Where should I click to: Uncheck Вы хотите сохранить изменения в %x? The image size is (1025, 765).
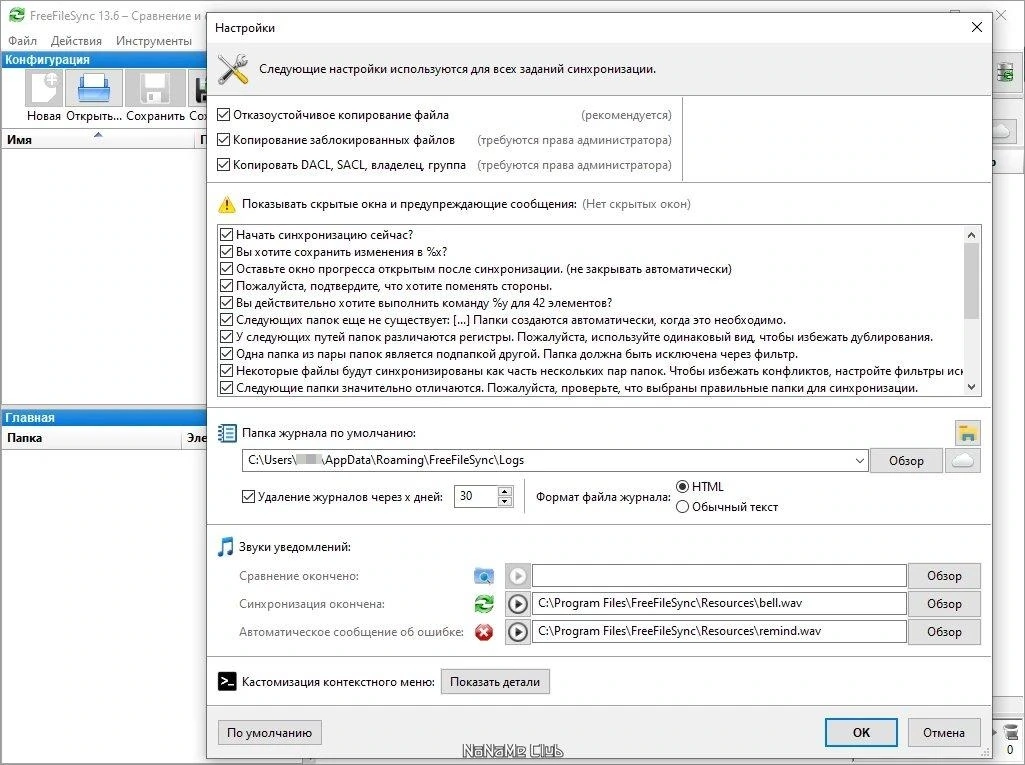pyautogui.click(x=226, y=252)
